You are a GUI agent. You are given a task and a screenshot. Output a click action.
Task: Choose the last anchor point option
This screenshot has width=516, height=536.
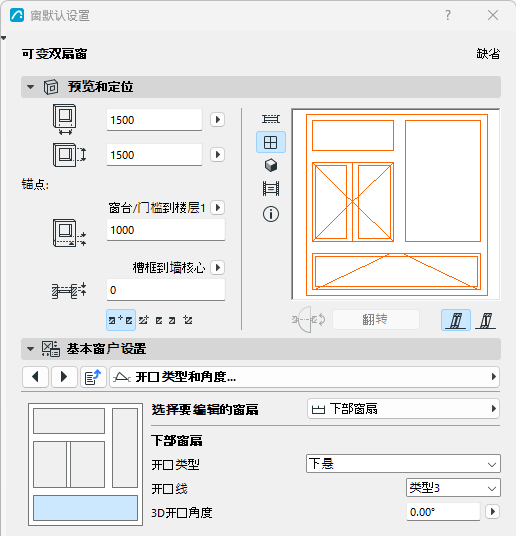click(188, 320)
